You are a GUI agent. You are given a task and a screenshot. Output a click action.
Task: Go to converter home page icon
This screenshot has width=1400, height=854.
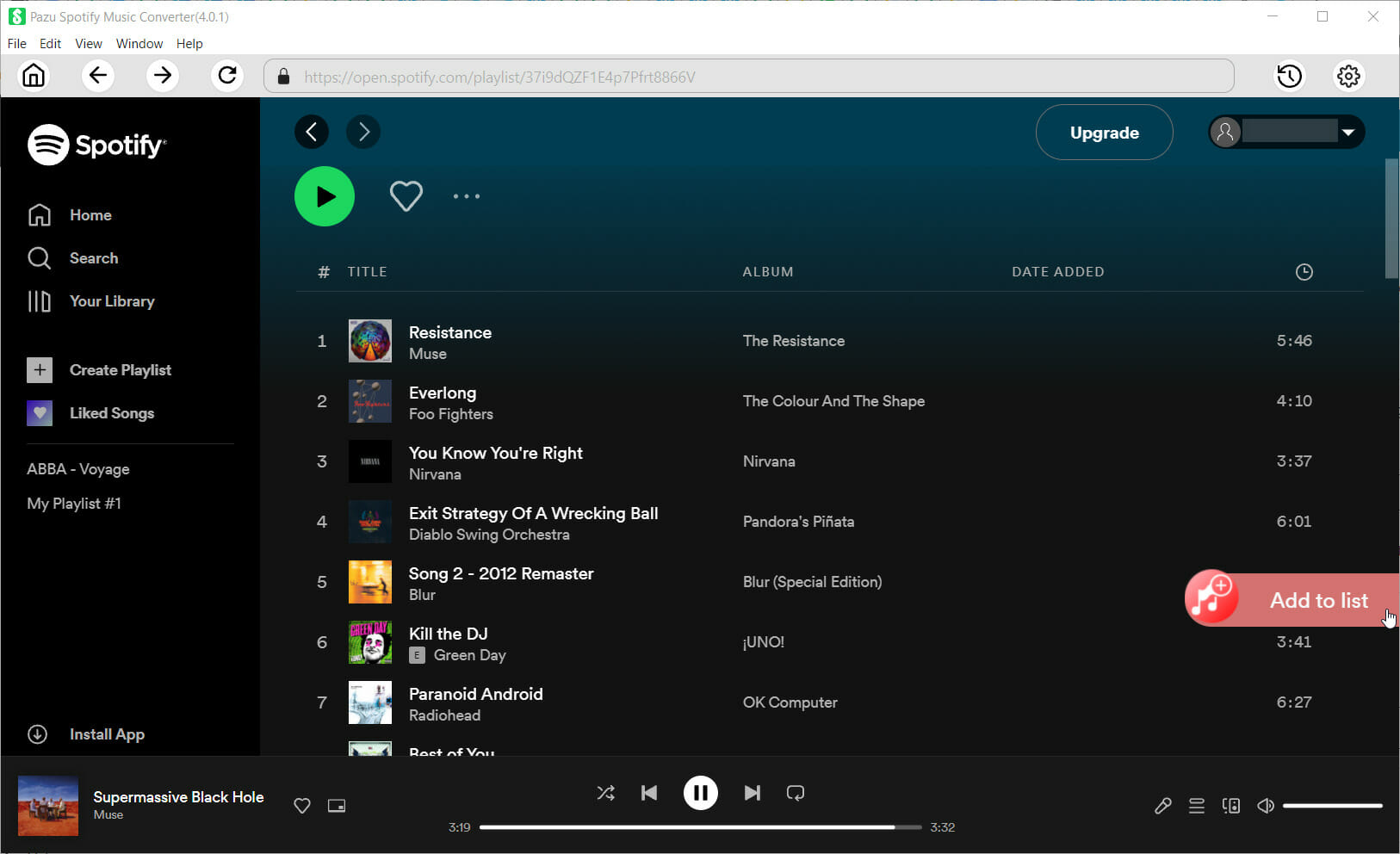[x=34, y=76]
